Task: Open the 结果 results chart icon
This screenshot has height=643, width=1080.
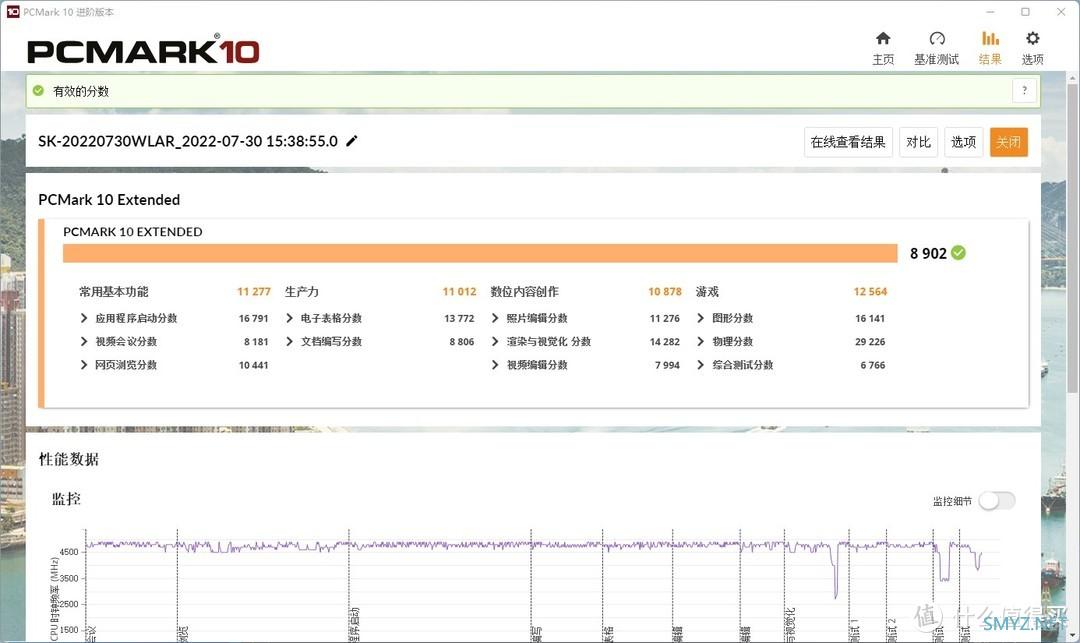Action: pos(990,38)
